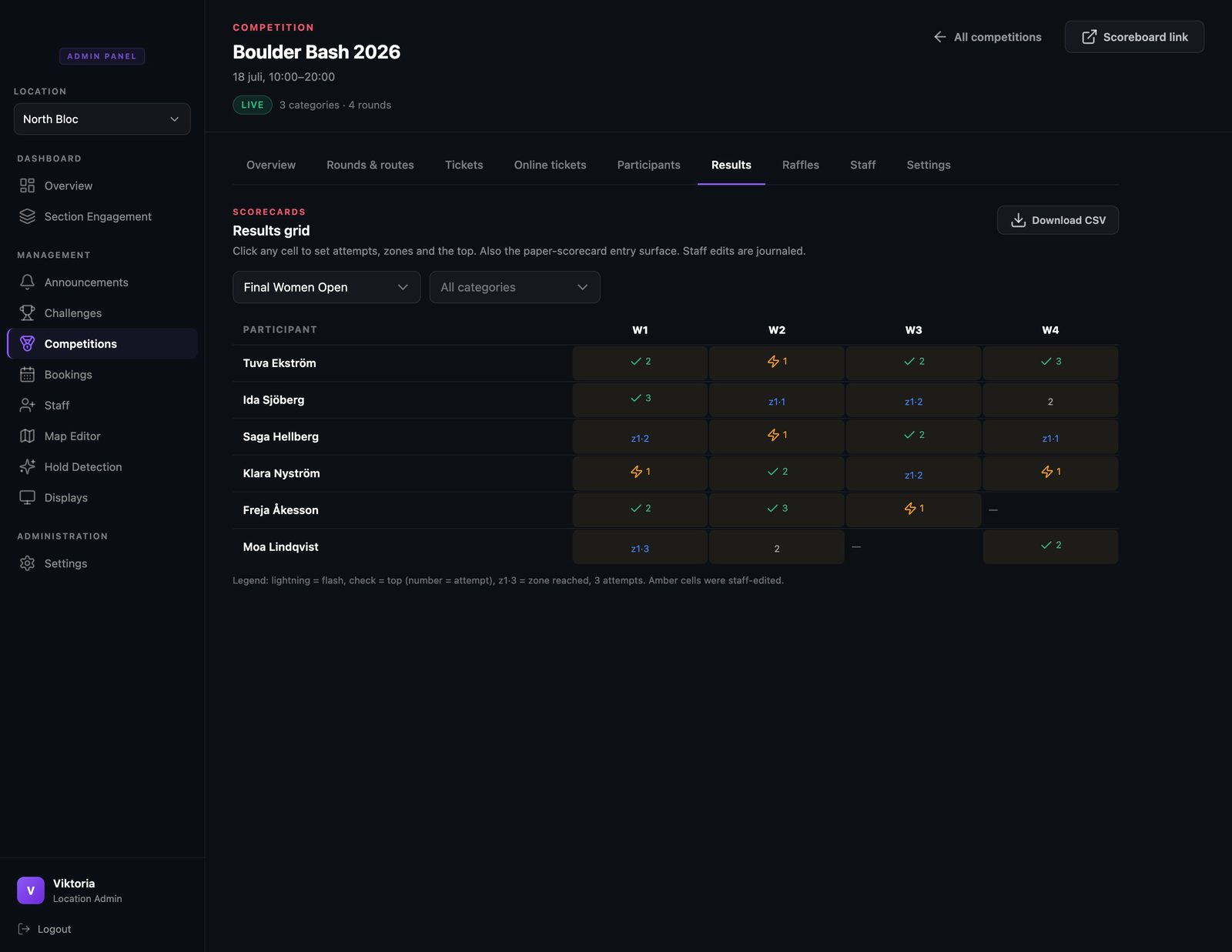Edit Tuva Ekström's W4 cell
This screenshot has height=952, width=1232.
(x=1050, y=362)
